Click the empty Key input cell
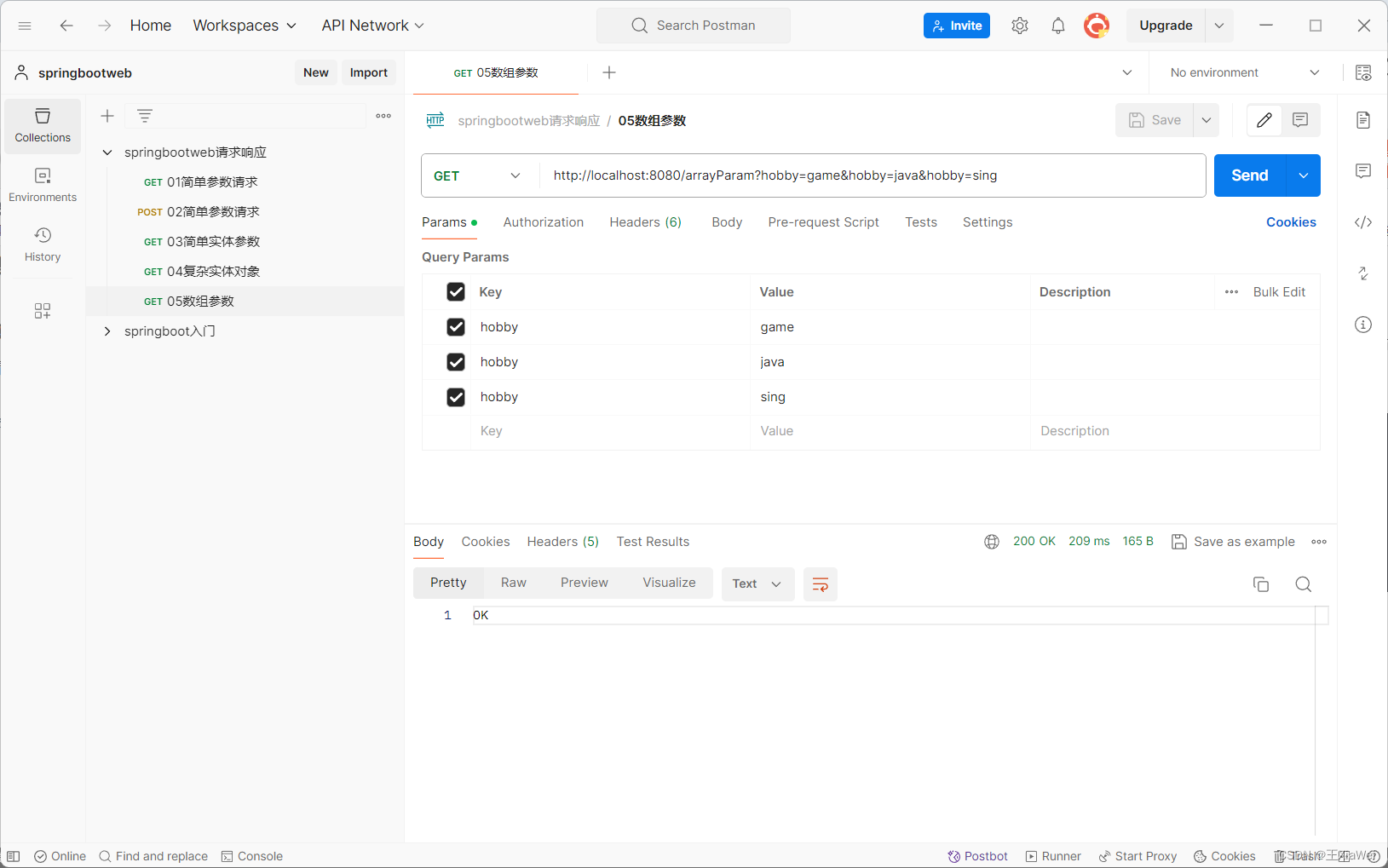The width and height of the screenshot is (1388, 868). (x=610, y=431)
